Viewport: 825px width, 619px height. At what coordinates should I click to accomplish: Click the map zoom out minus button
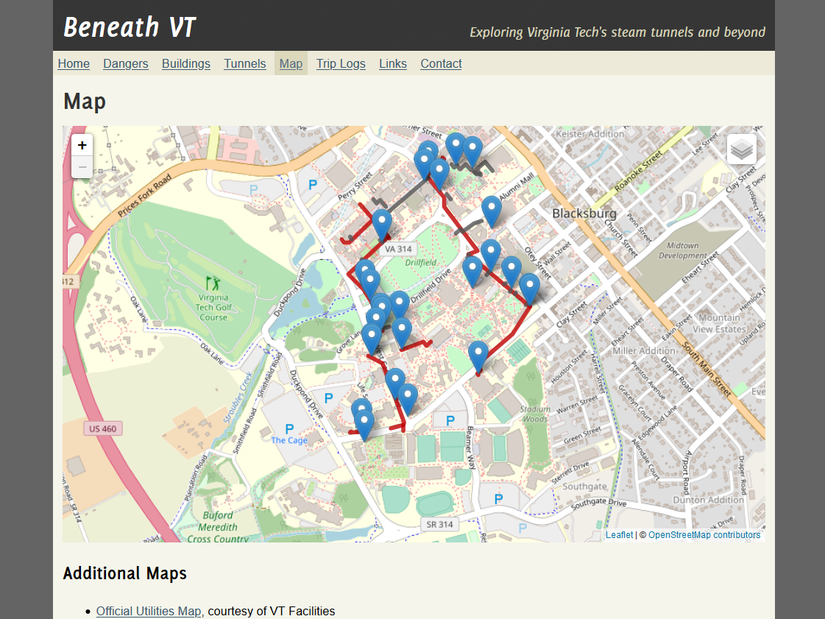82,167
